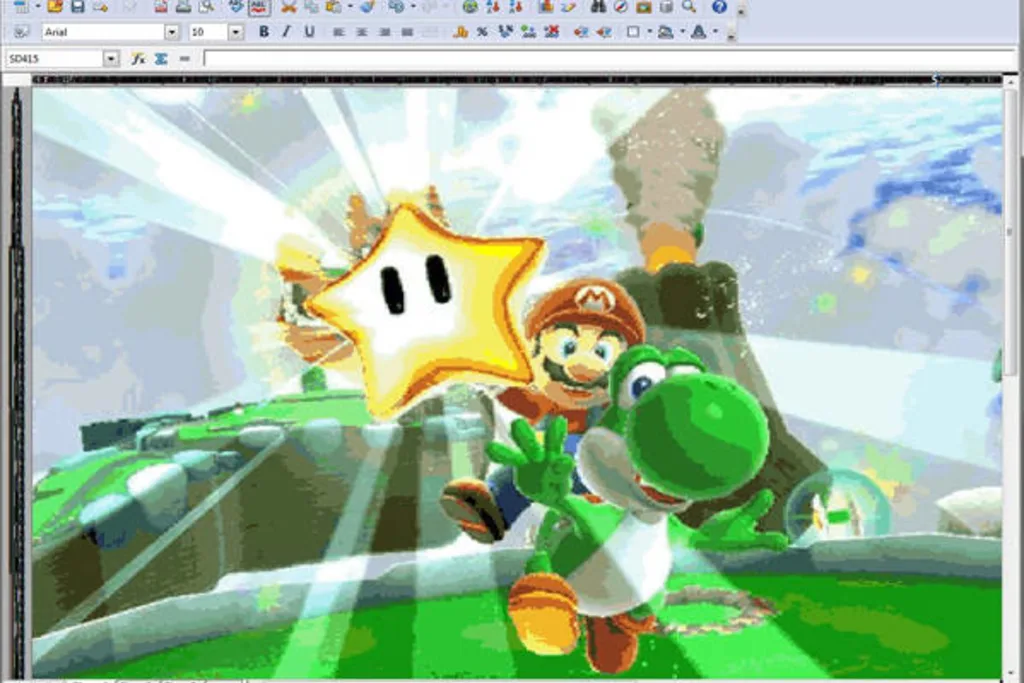1024x683 pixels.
Task: Apply Percent number format icon
Action: click(483, 31)
